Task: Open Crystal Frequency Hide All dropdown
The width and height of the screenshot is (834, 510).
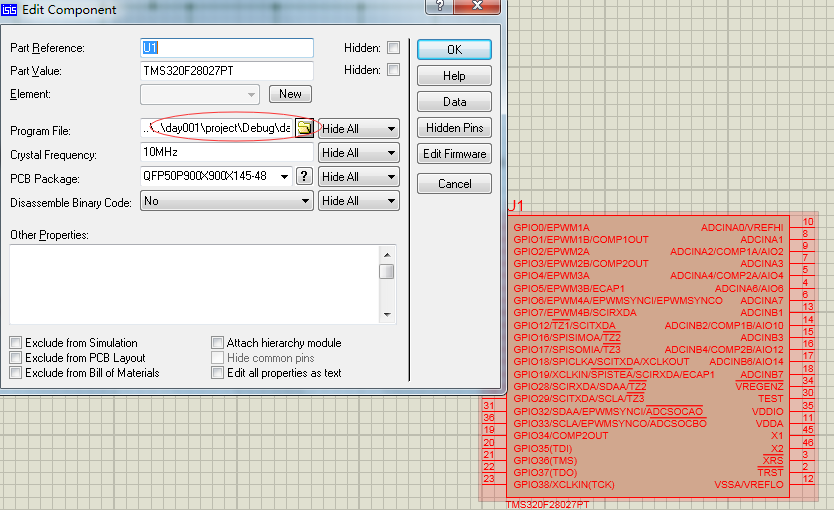Action: (358, 153)
